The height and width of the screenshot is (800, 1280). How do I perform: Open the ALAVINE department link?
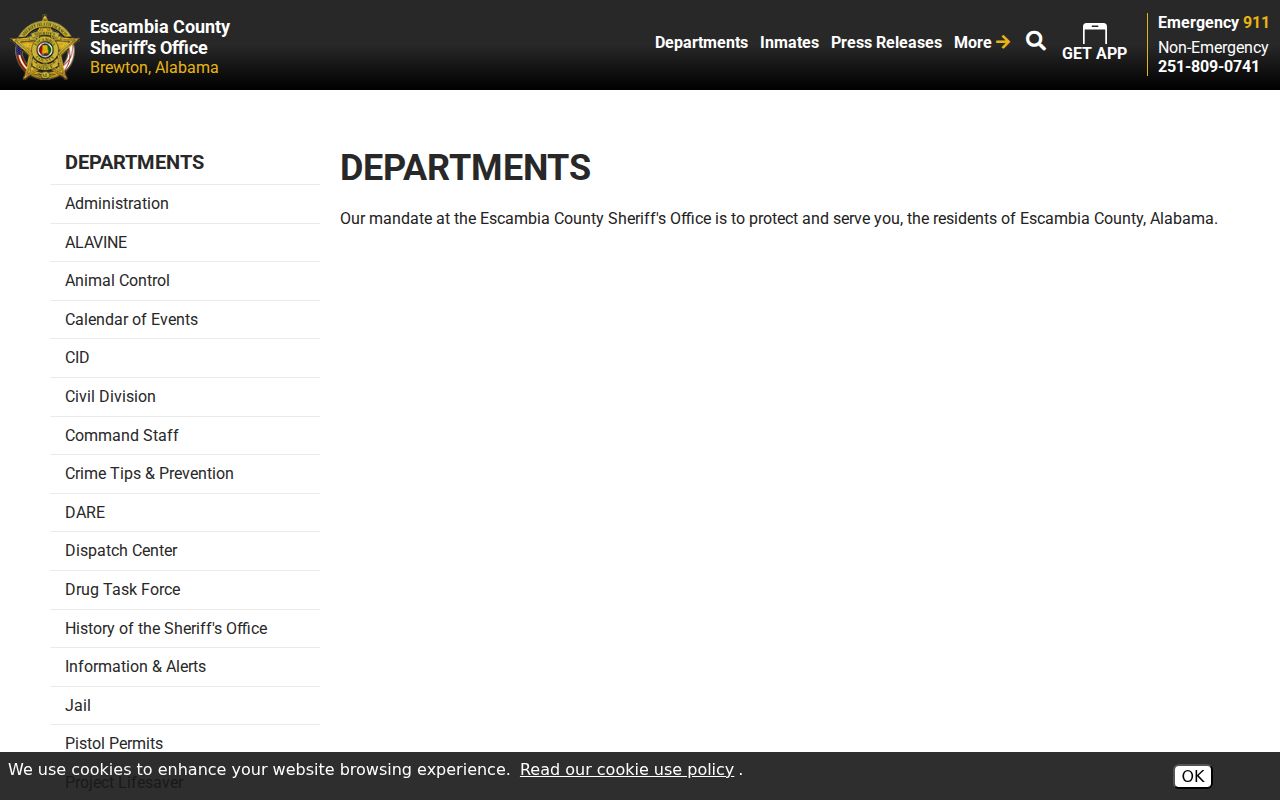(x=185, y=243)
